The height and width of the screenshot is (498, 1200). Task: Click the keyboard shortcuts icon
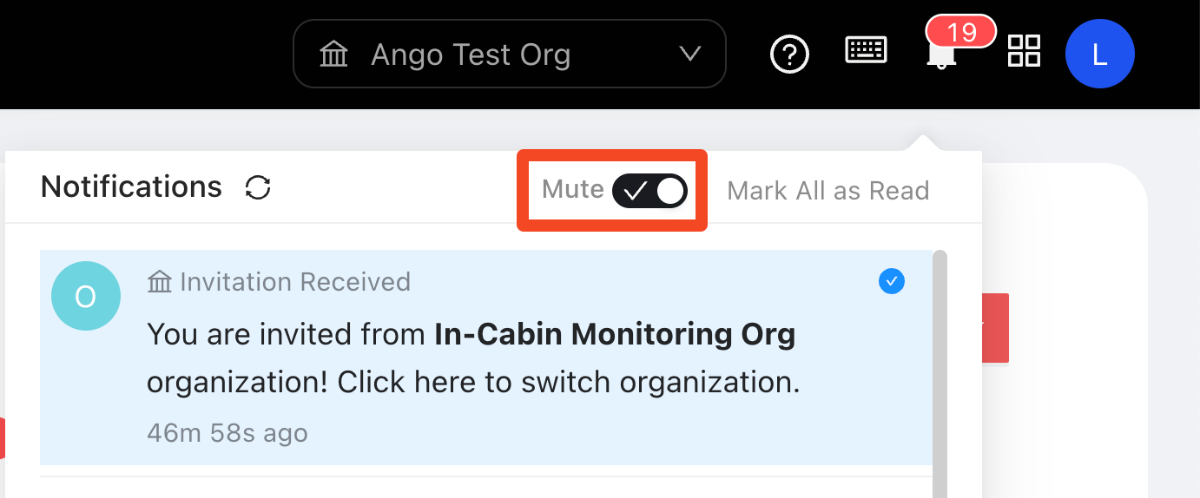coord(866,50)
